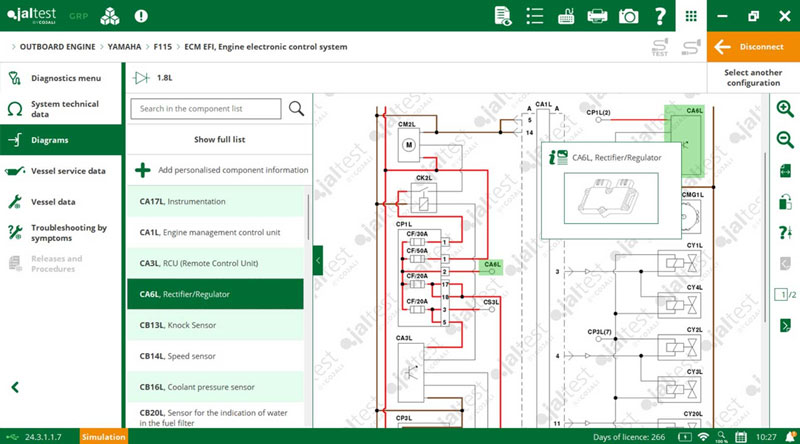
Task: Zoom in on the wiring diagram
Action: click(785, 109)
